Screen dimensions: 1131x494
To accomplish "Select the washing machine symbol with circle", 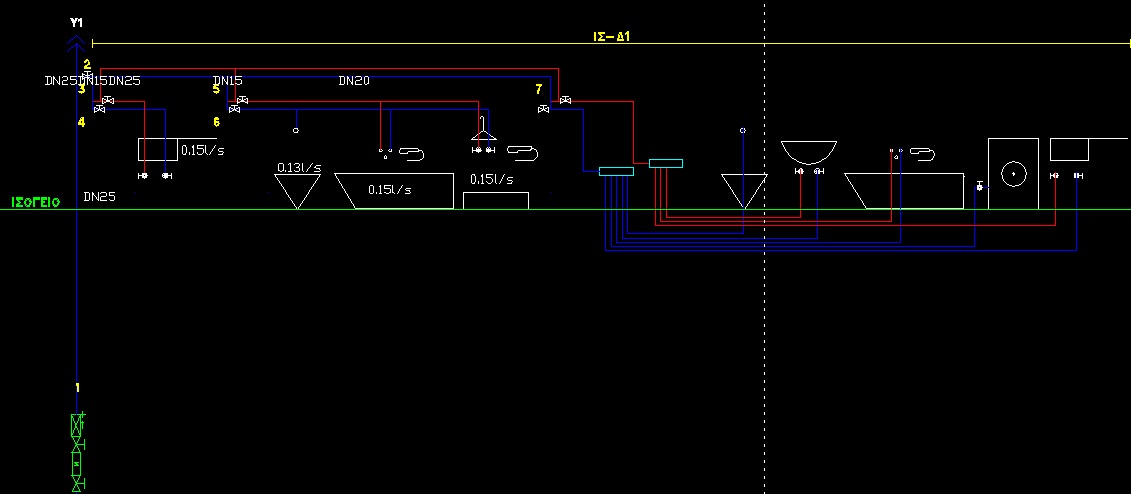I will (x=1015, y=173).
